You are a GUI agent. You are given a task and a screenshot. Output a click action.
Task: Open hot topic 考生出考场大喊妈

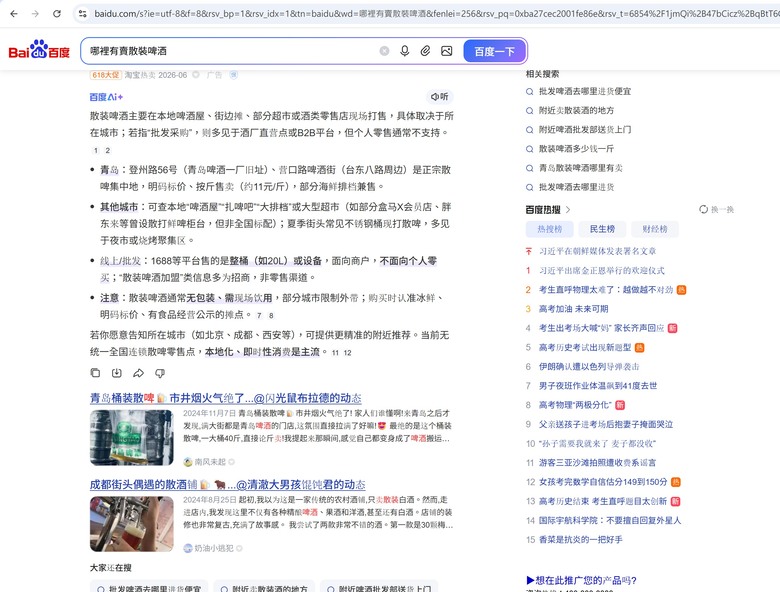click(x=601, y=328)
